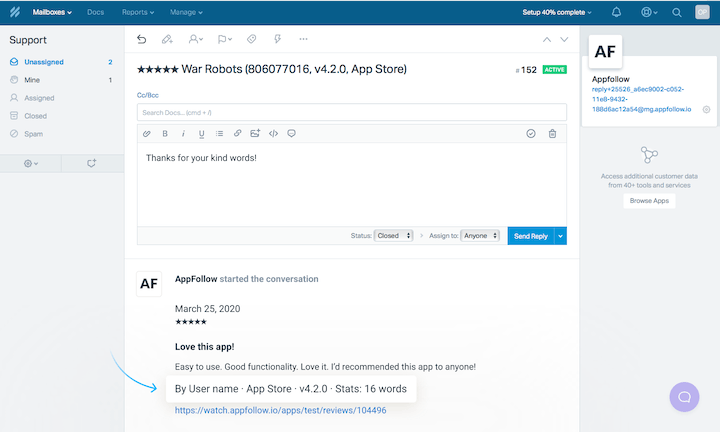Click the search magnifier icon
Screen dimensions: 720x432
(676, 12)
